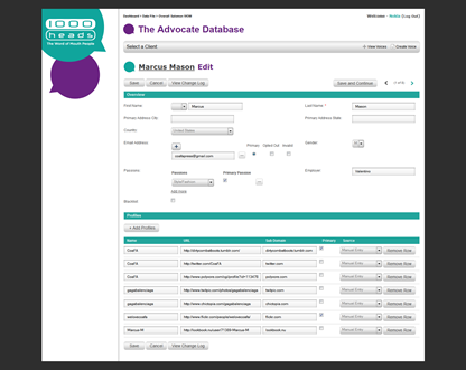Click the Log Out link
Viewport: 467px width, 371px height.
(411, 16)
